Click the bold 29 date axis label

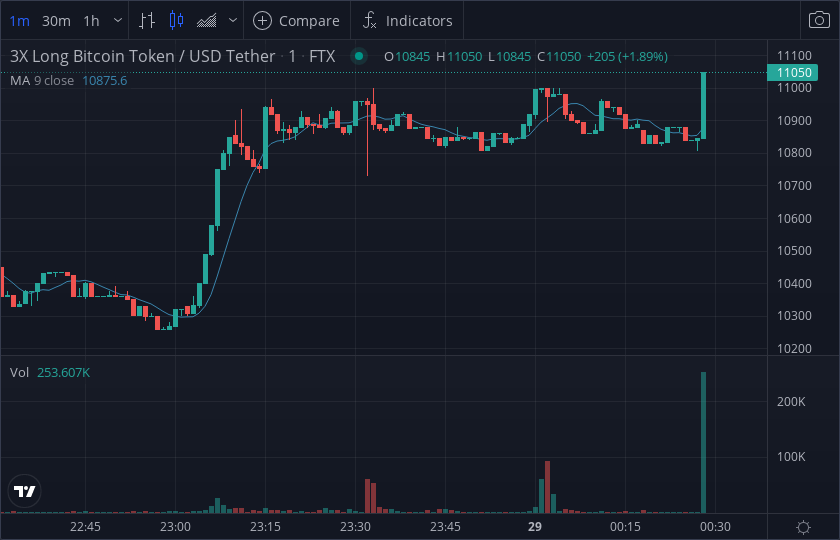(x=535, y=527)
